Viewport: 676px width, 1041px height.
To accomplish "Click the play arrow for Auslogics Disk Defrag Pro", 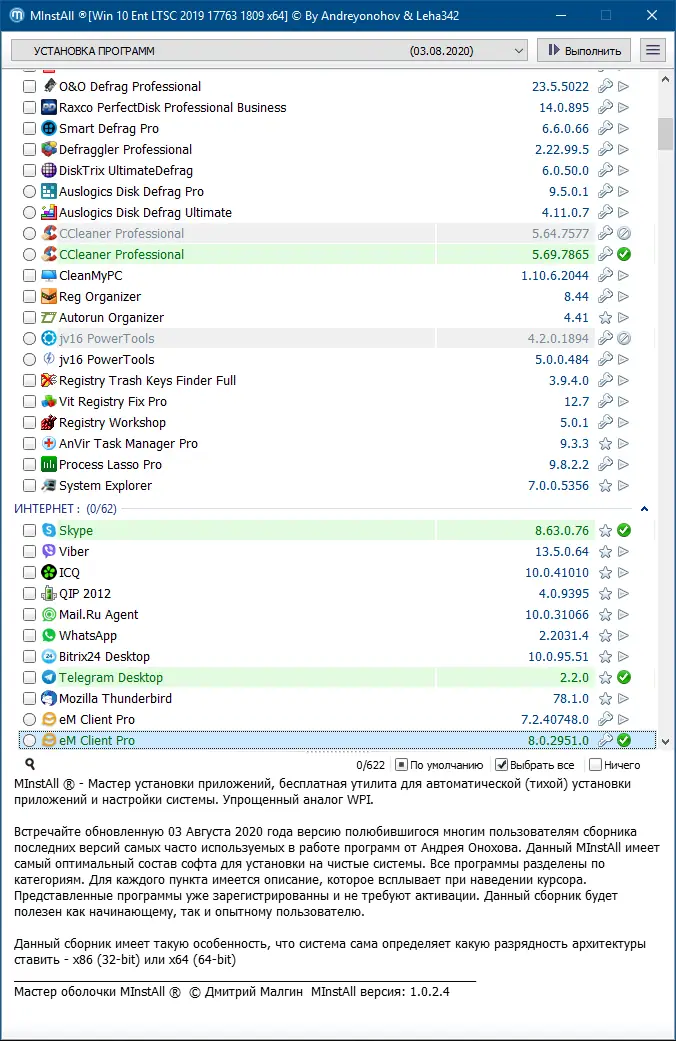I will pos(624,192).
